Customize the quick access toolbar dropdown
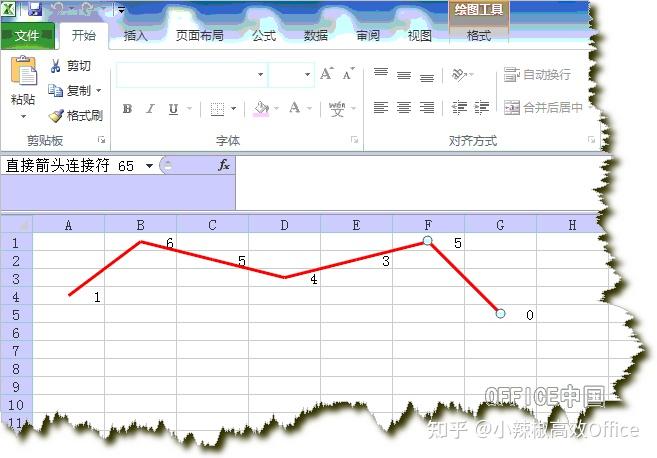The height and width of the screenshot is (458, 657). [121, 10]
